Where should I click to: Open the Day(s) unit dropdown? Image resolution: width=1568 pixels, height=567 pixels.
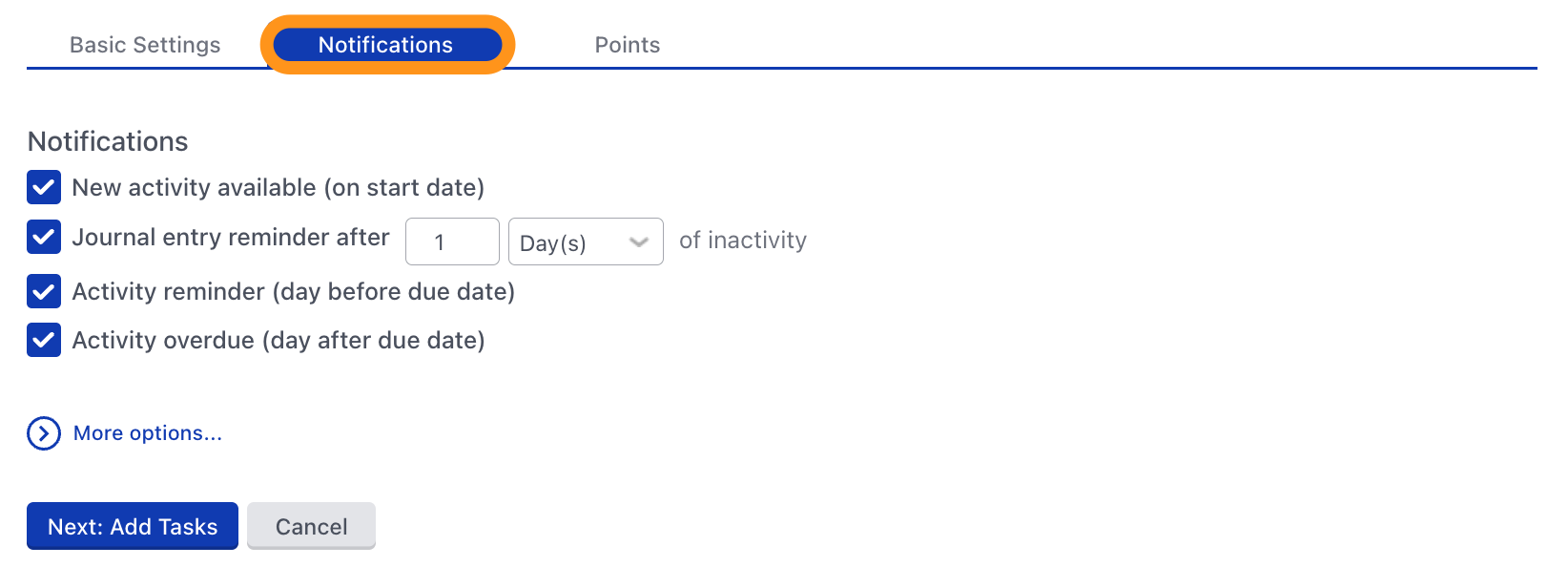point(585,242)
